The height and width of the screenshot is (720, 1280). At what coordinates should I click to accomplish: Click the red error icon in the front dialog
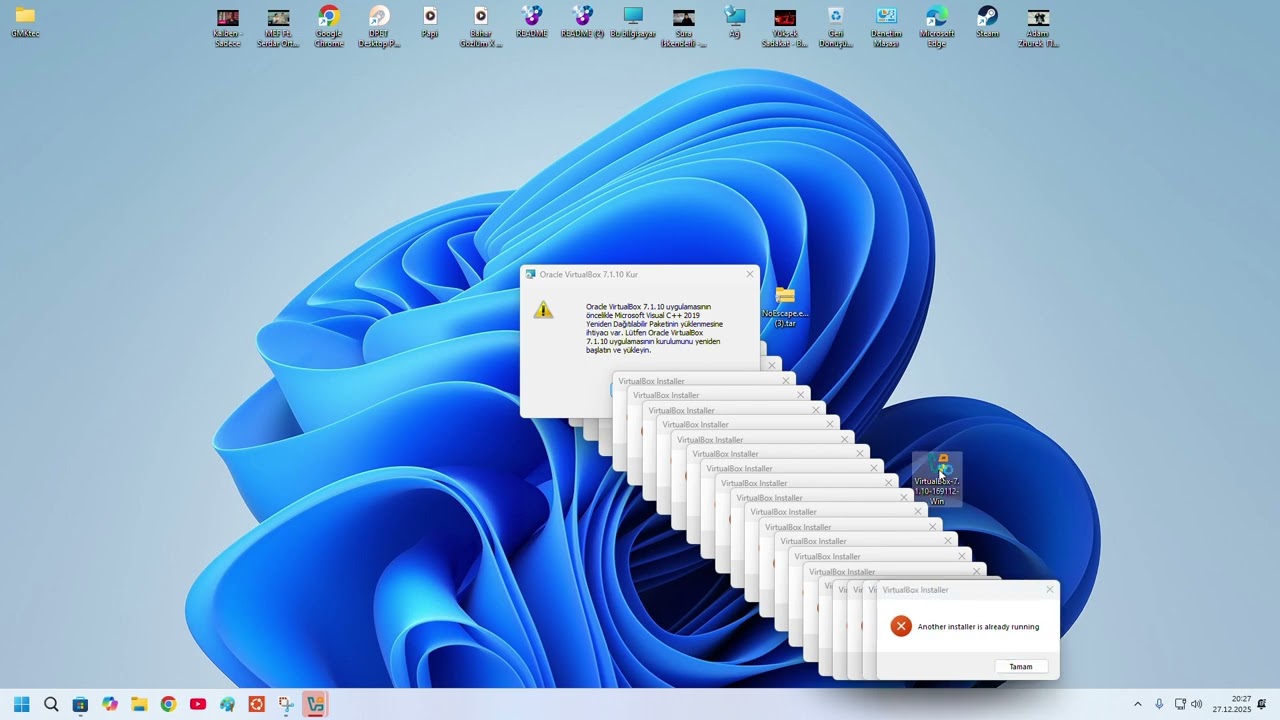[x=901, y=627]
